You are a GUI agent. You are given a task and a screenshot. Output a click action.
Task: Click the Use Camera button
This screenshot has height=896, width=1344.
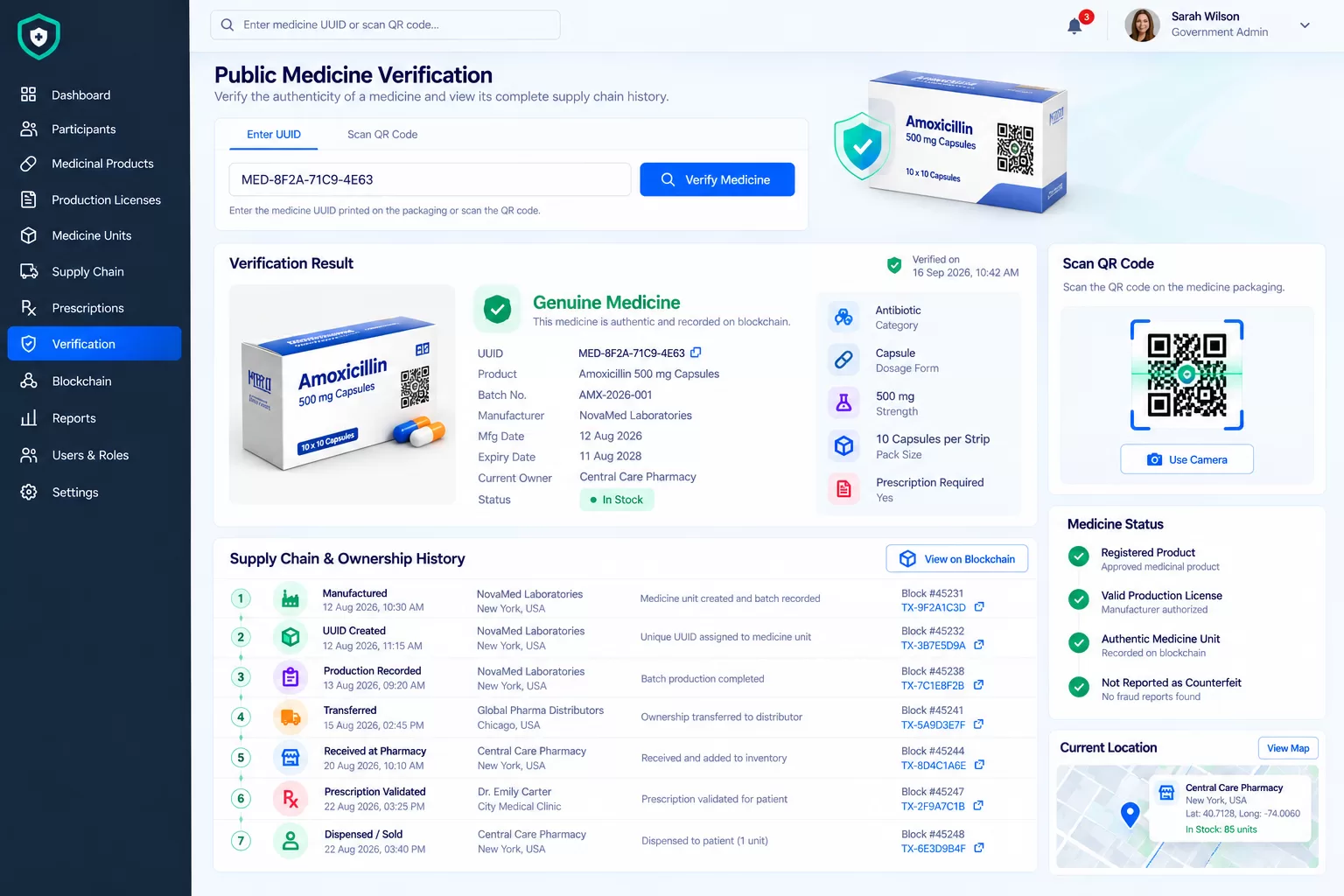click(1186, 459)
